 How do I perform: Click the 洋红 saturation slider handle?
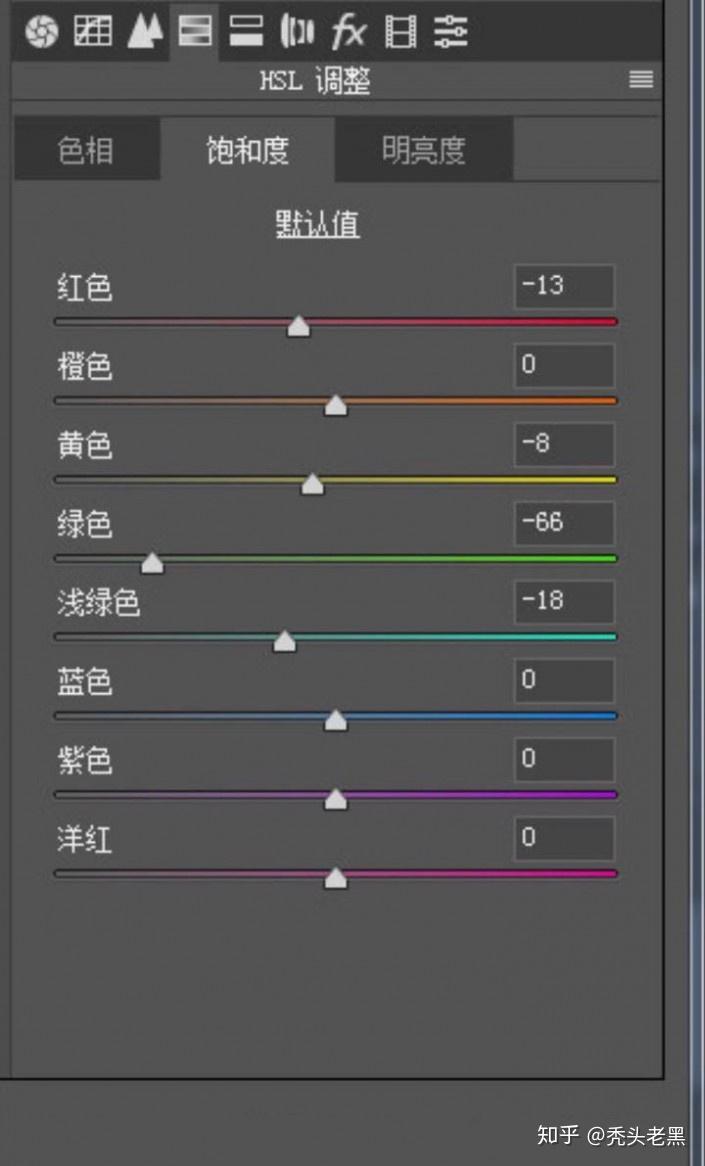(x=336, y=878)
